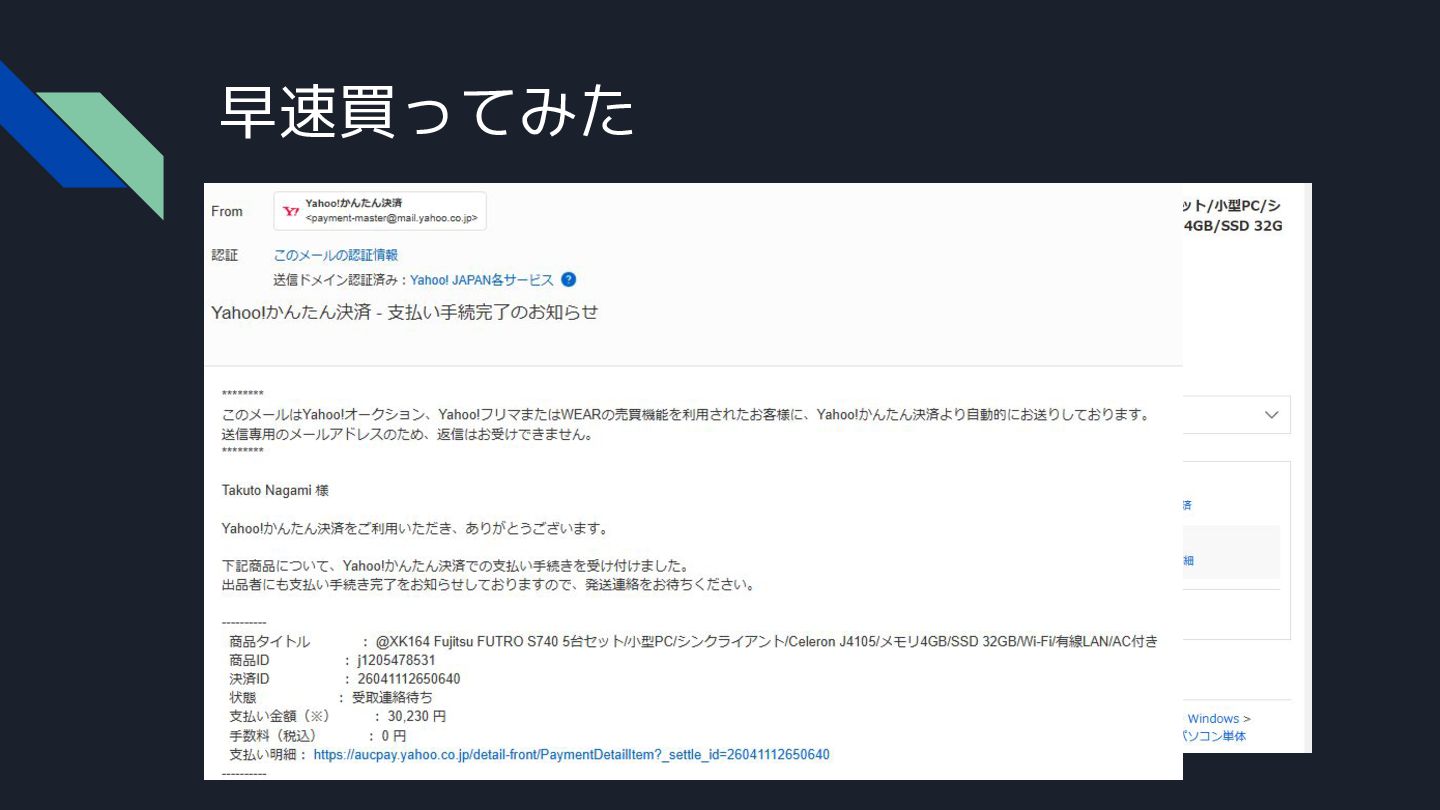Open the このメールの認証情報 link
Viewport: 1440px width, 810px height.
[336, 255]
